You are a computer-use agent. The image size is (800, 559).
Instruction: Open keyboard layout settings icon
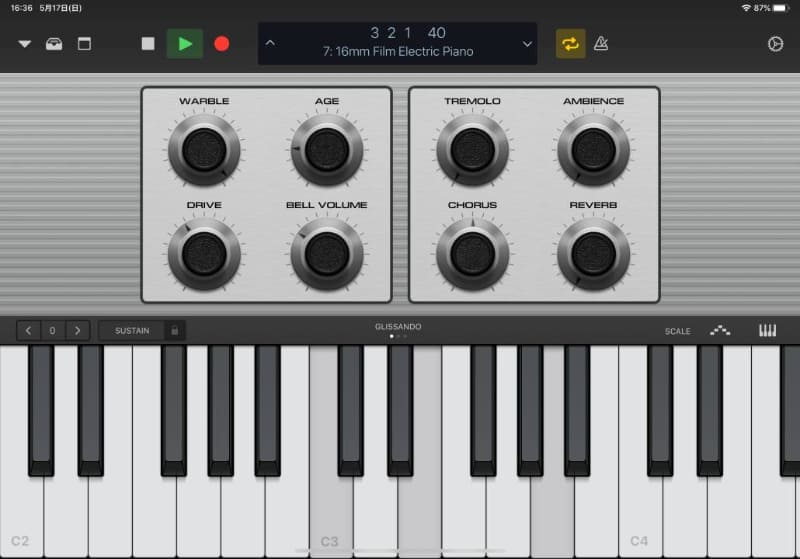pos(767,331)
